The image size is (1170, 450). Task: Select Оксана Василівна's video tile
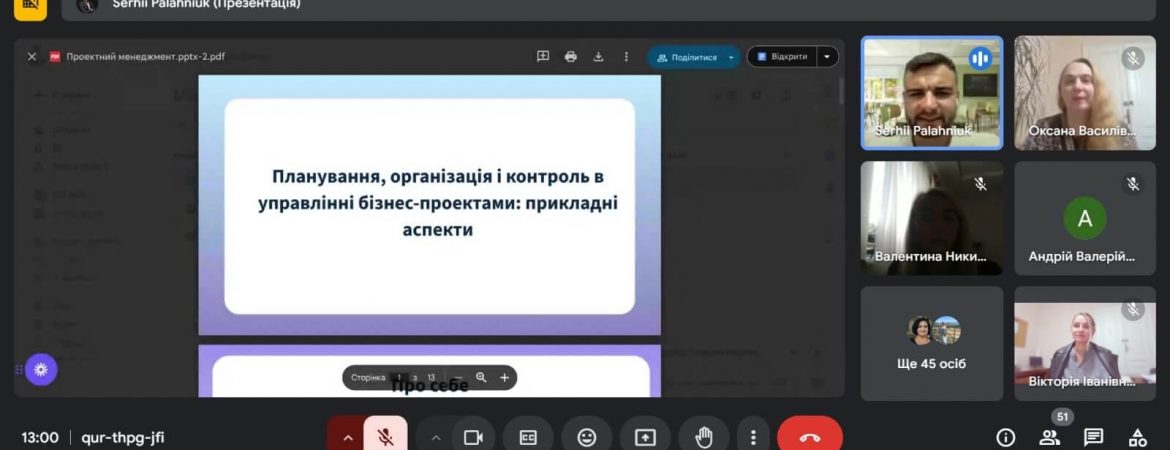(1085, 93)
